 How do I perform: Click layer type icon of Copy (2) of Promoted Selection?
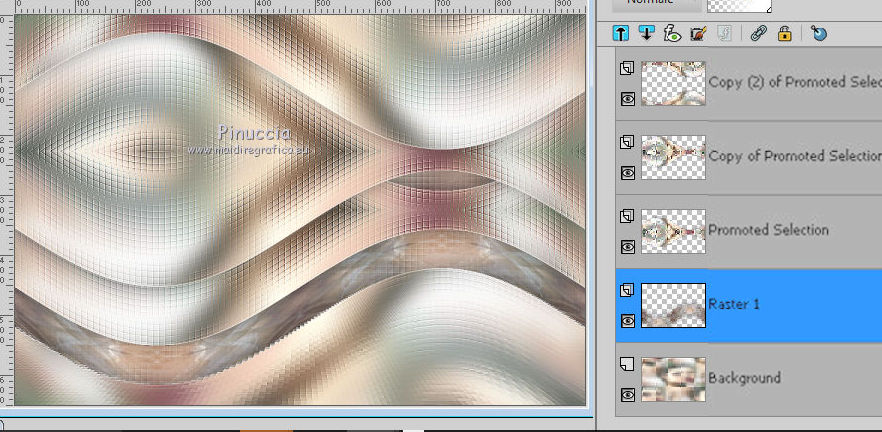(x=627, y=68)
